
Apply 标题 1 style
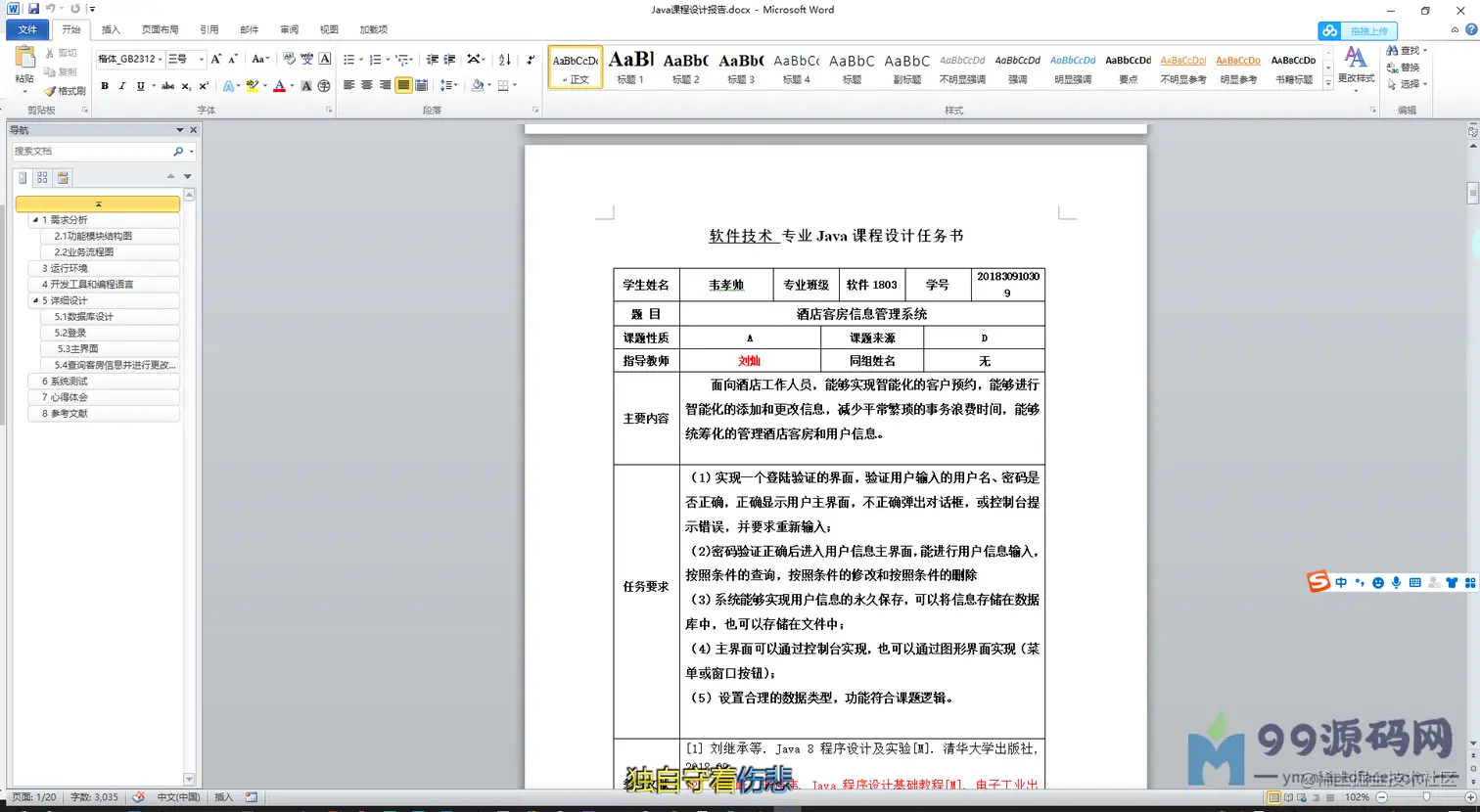point(630,67)
